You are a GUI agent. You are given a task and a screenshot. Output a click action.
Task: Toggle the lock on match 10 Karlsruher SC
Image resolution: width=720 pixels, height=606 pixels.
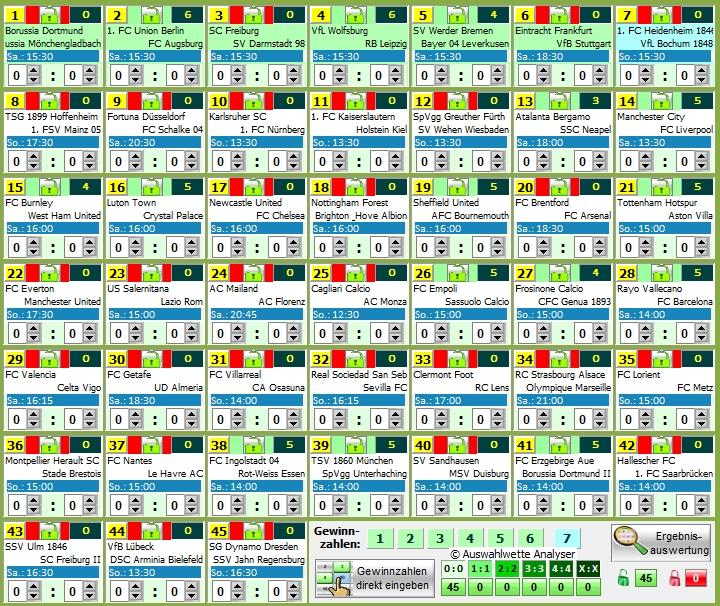253,101
